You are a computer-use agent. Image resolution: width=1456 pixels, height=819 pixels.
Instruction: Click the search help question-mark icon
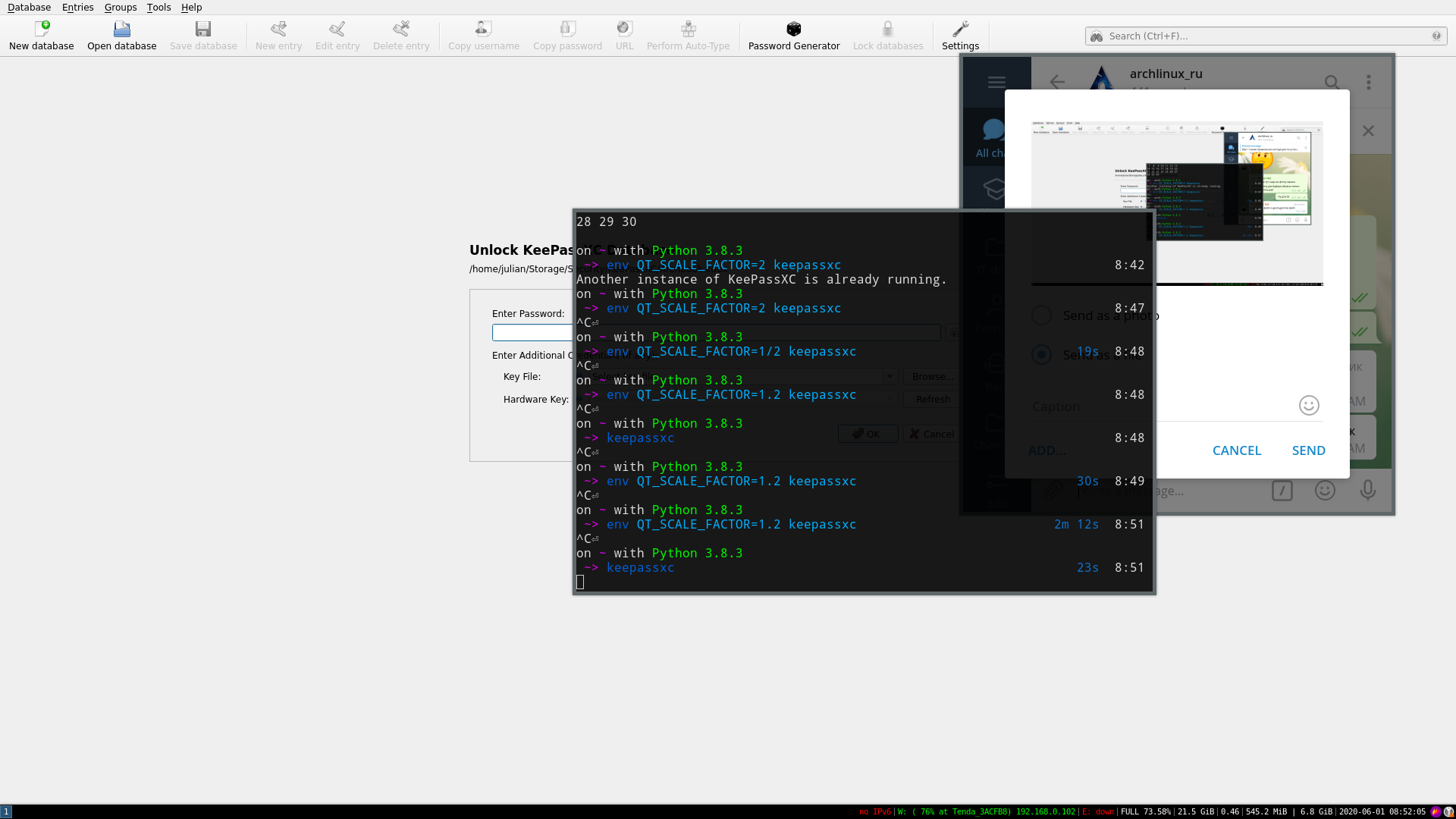click(x=1436, y=36)
